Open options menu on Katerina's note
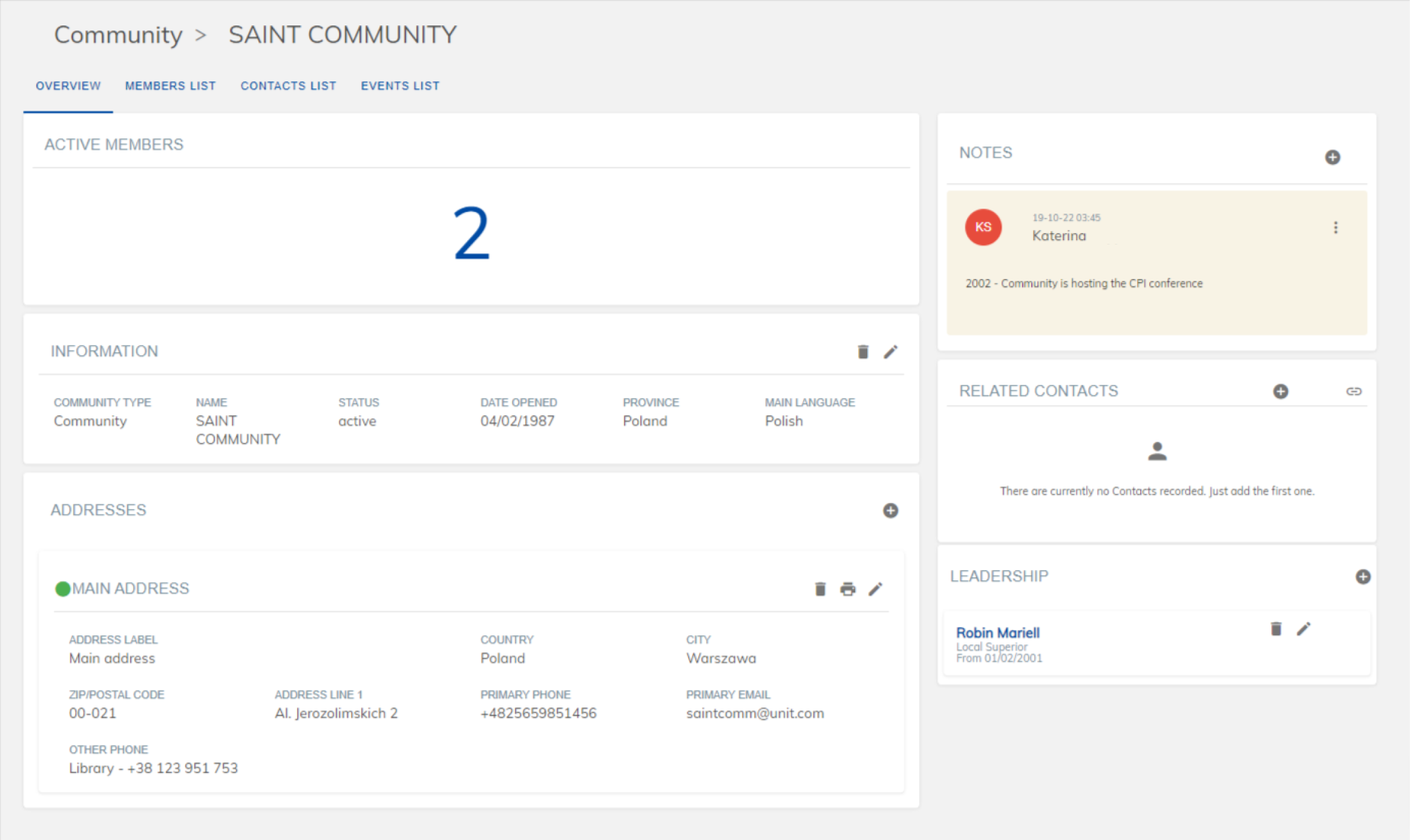This screenshot has height=840, width=1410. 1336,228
